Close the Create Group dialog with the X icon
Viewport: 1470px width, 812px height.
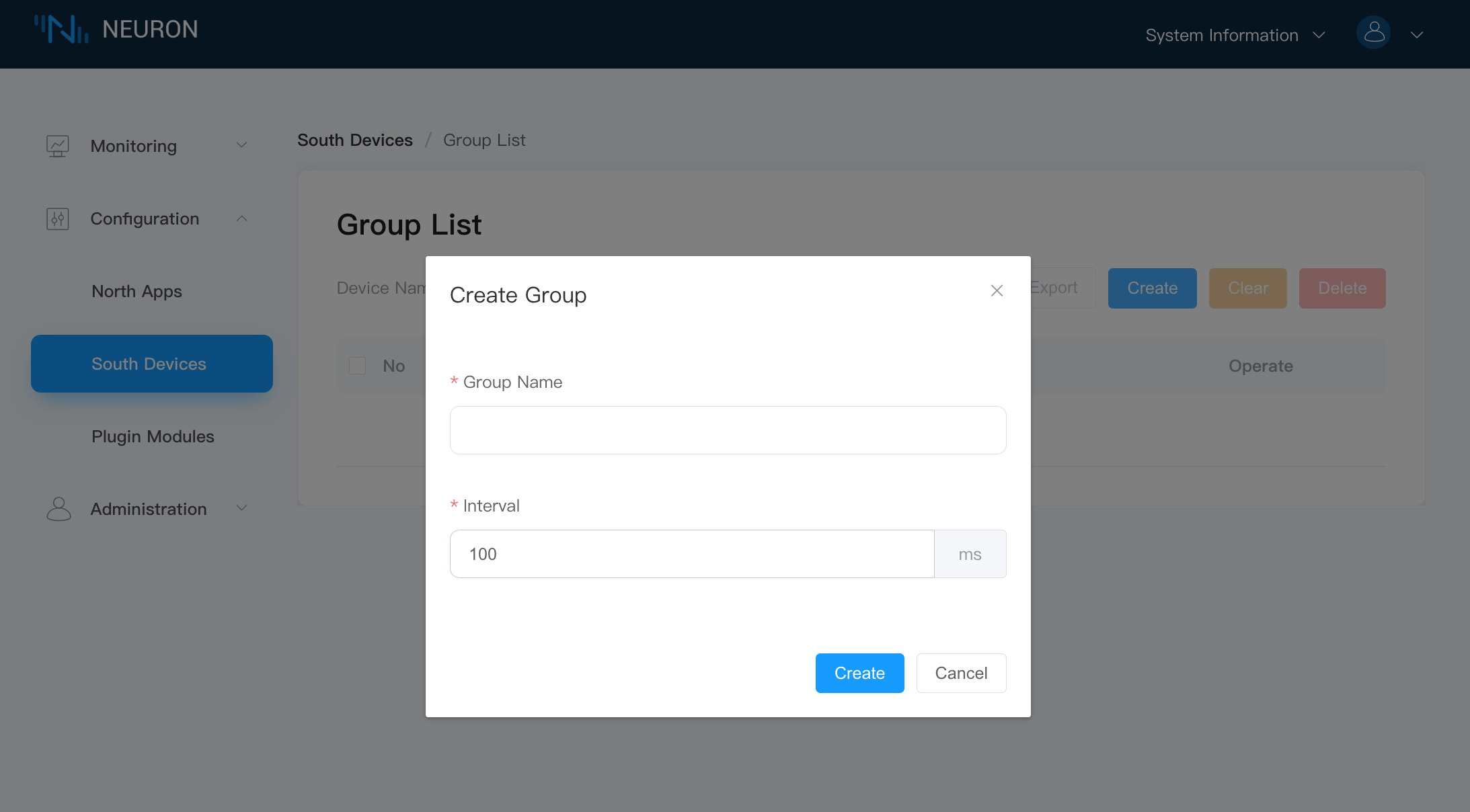[996, 291]
